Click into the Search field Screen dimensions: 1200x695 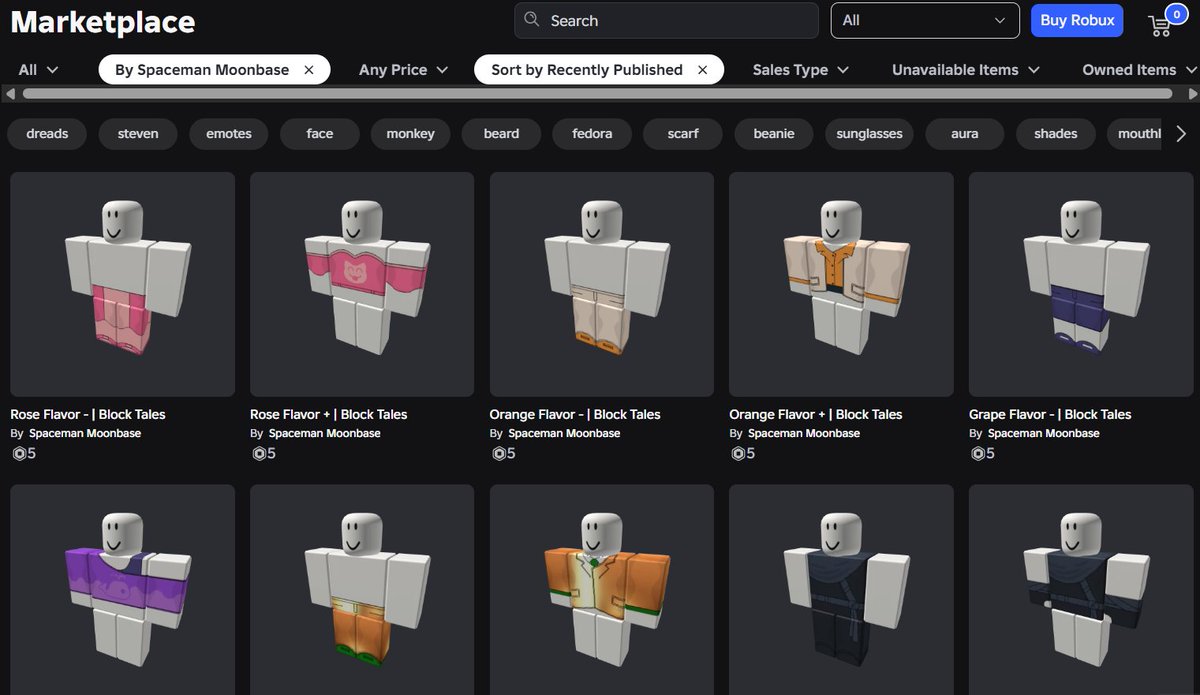coord(666,20)
